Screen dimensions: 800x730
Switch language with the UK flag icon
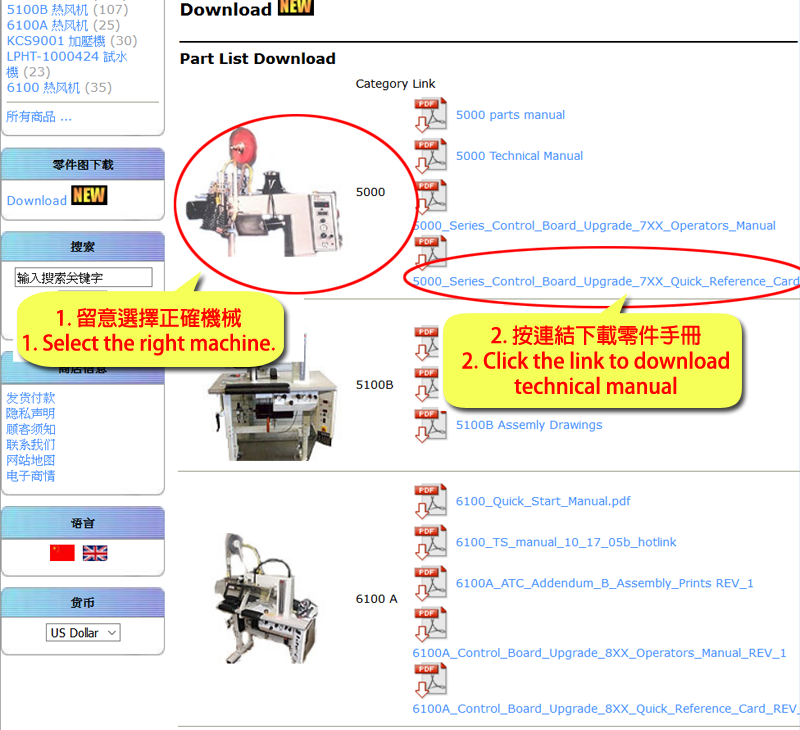95,553
